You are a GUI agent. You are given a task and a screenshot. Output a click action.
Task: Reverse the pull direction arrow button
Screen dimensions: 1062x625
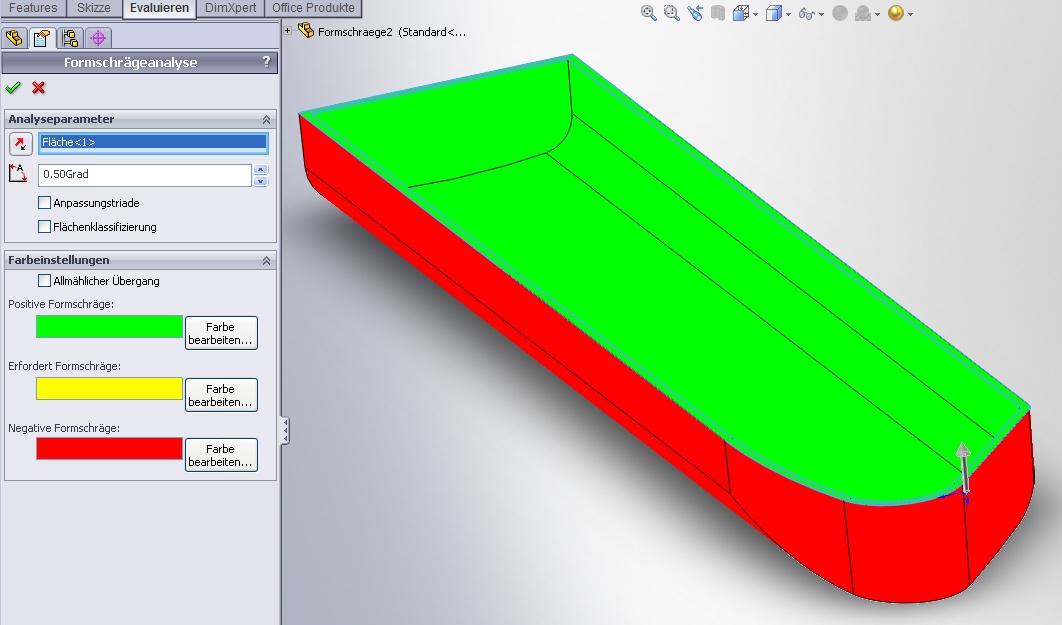tap(20, 144)
